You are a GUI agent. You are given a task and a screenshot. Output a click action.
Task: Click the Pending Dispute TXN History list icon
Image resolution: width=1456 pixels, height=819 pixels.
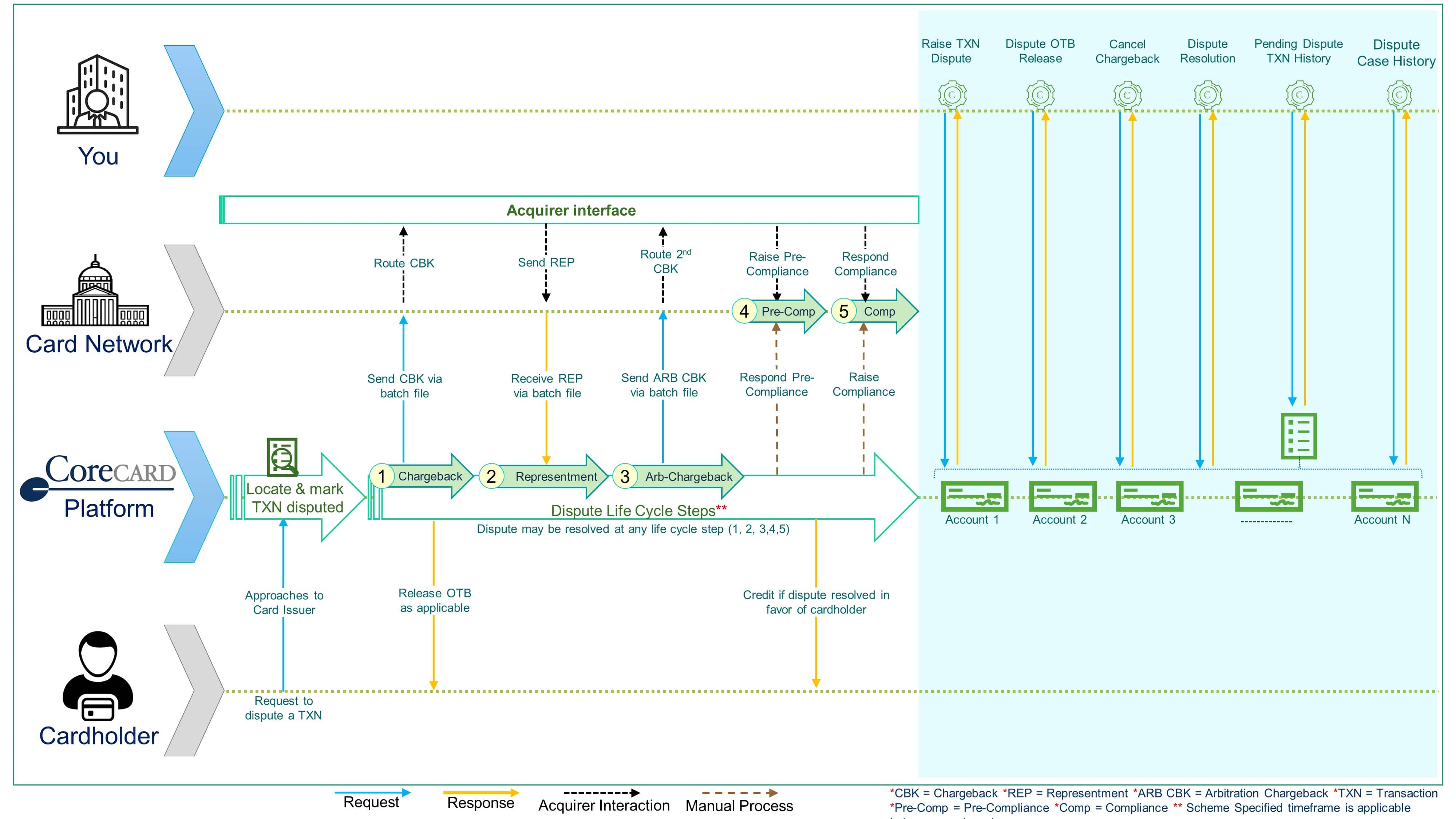(1298, 436)
